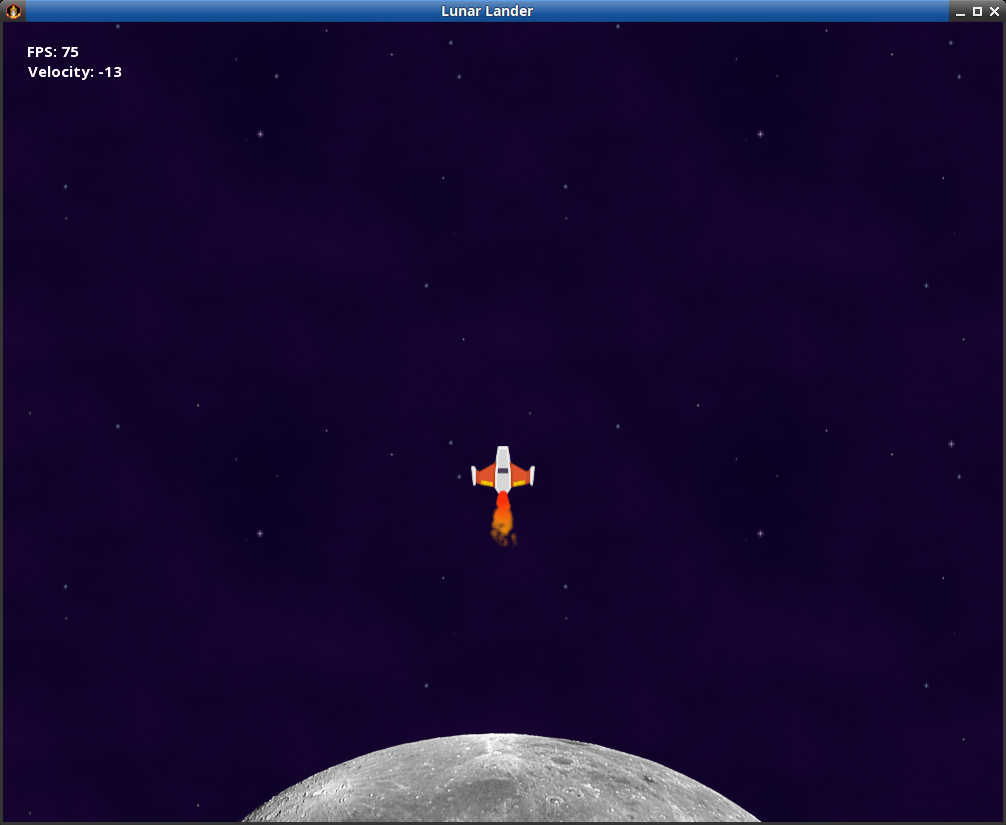Click the Lunar Lander app icon in title bar
Viewport: 1006px width, 825px height.
pyautogui.click(x=13, y=11)
